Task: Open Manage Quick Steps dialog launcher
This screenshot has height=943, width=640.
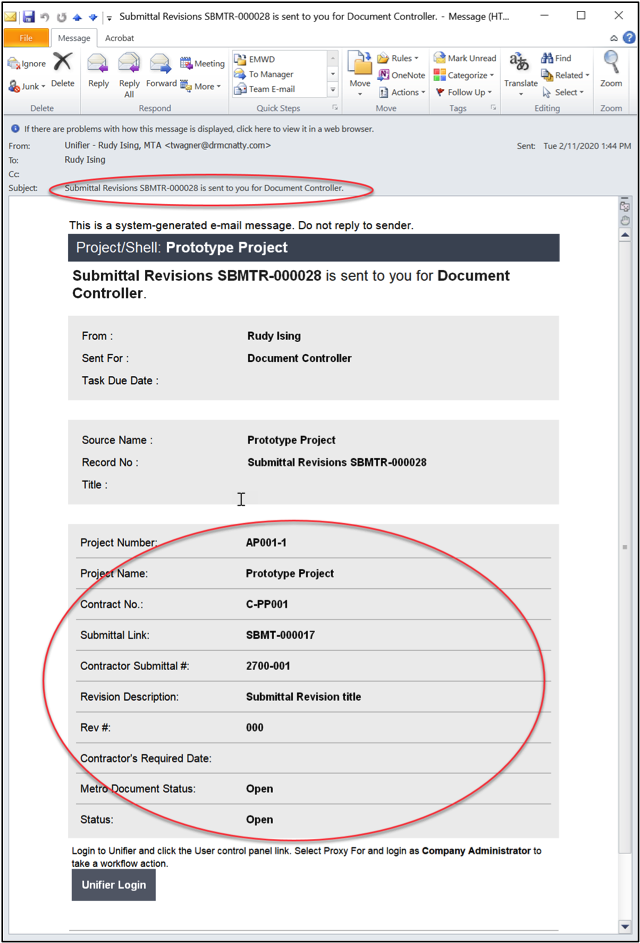Action: pyautogui.click(x=335, y=108)
